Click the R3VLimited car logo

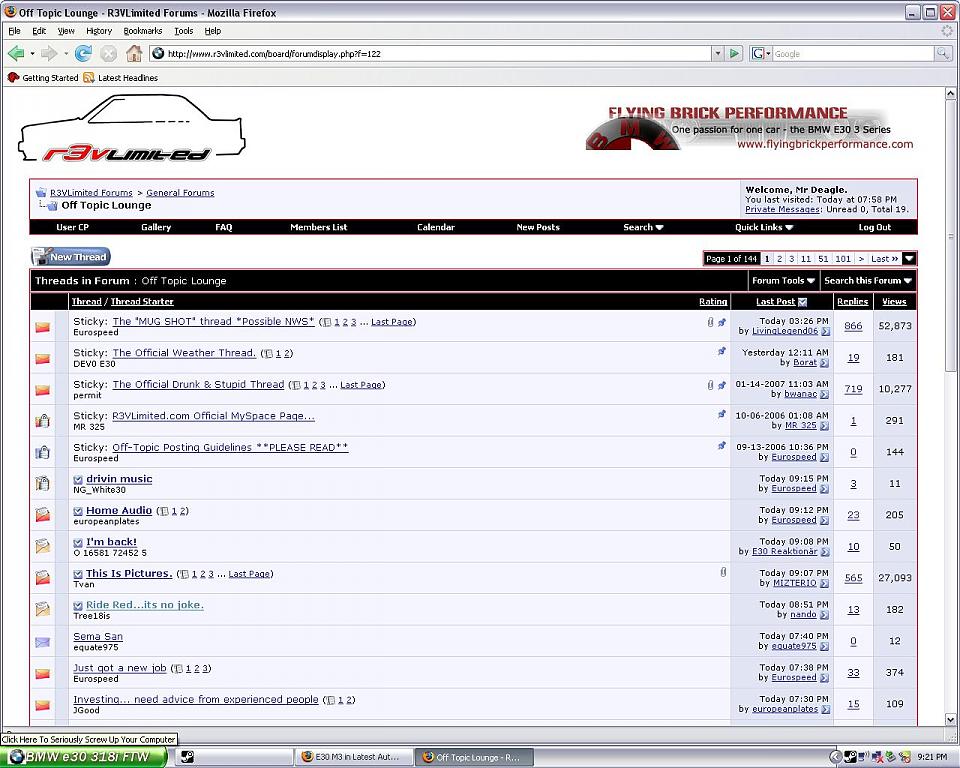coord(130,130)
